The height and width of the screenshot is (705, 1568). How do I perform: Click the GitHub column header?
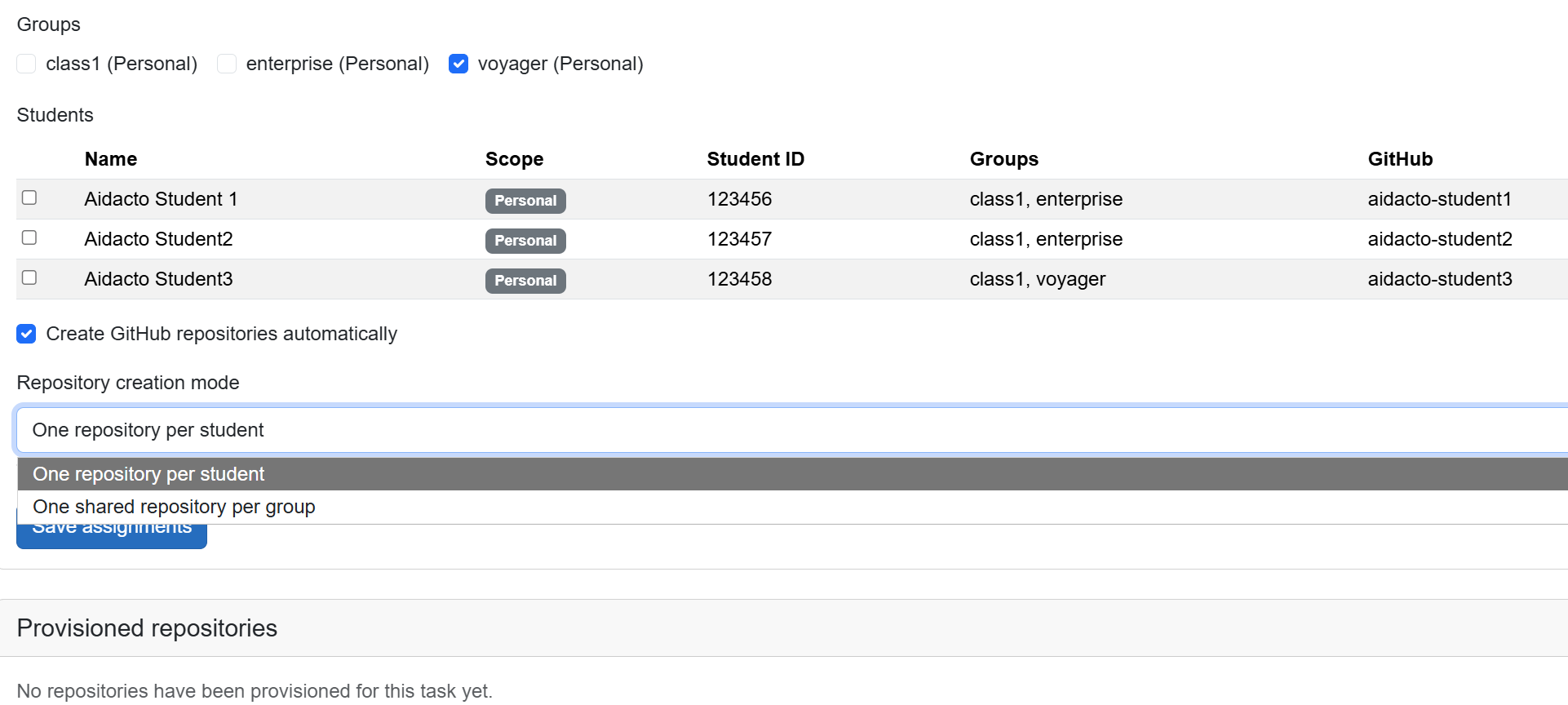1400,159
